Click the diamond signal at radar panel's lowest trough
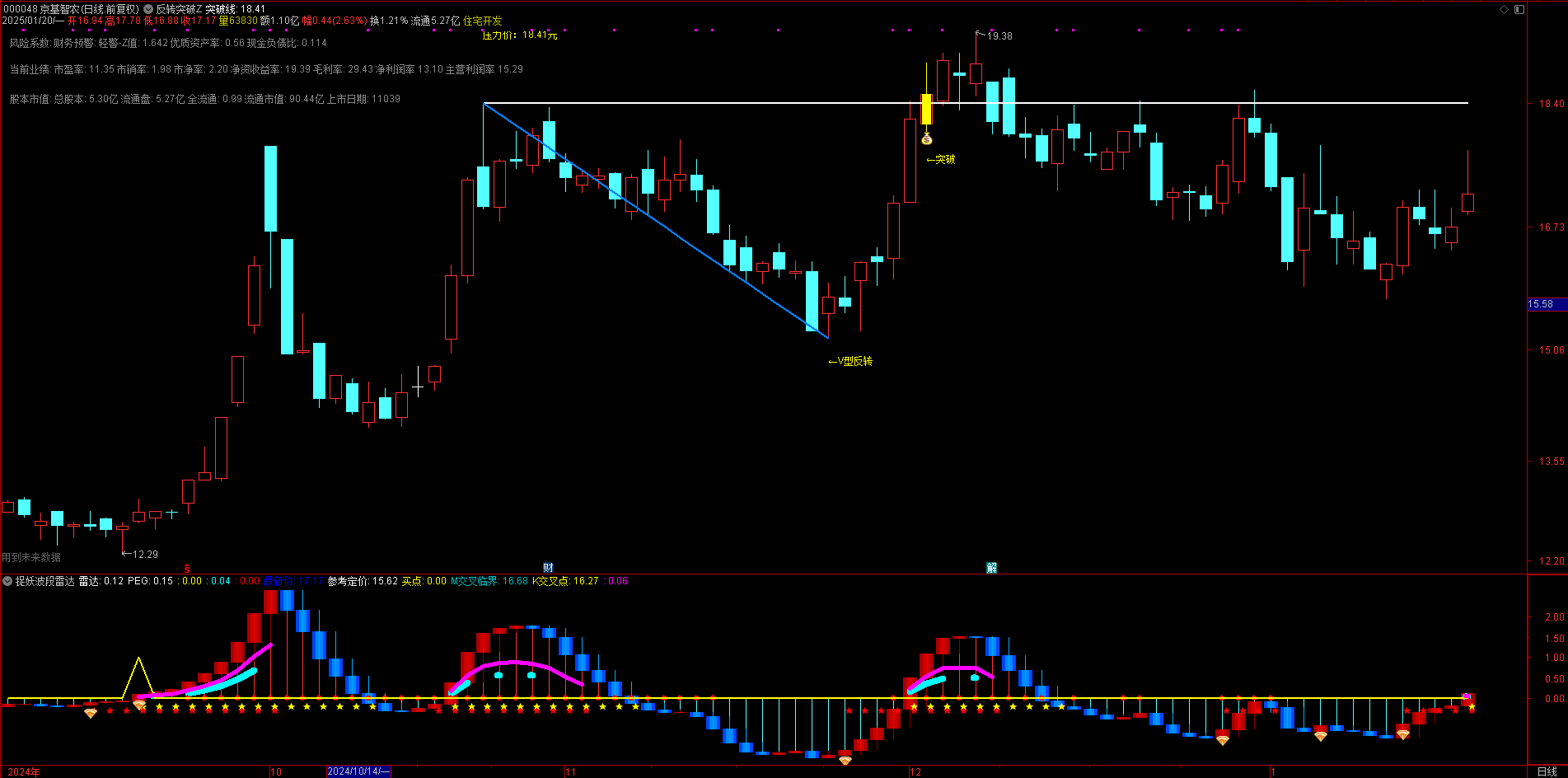Screen dimensions: 1568x778 [x=845, y=760]
